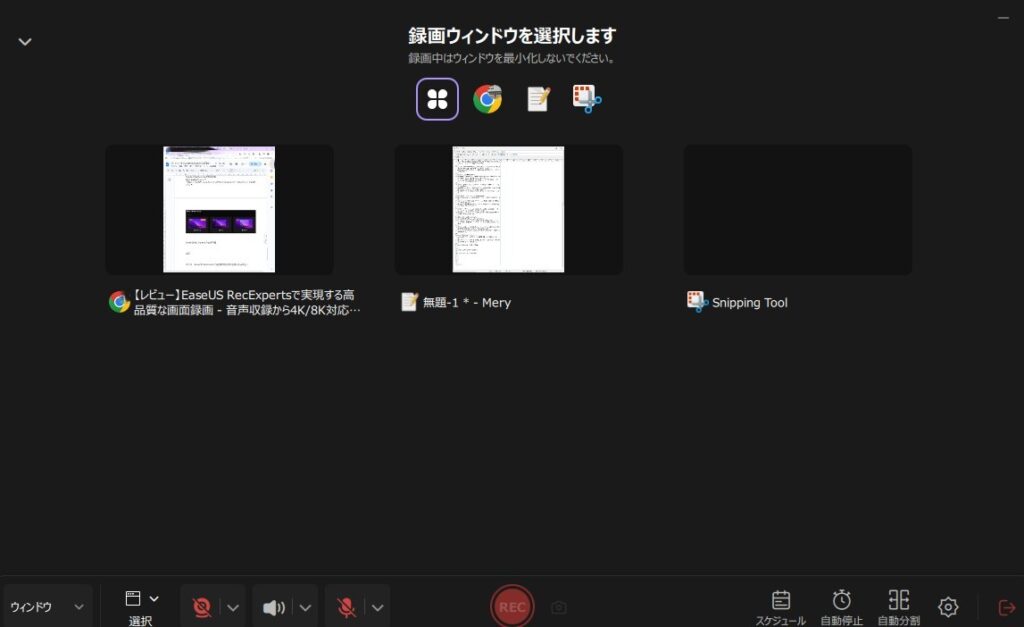This screenshot has height=627, width=1024.
Task: Toggle the webcam off icon
Action: tap(202, 607)
